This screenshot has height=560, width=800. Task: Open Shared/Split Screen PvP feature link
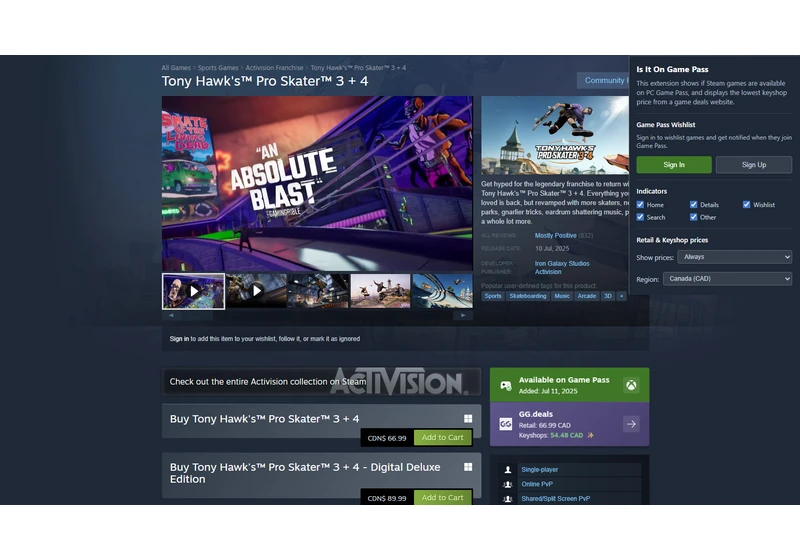[x=556, y=499]
